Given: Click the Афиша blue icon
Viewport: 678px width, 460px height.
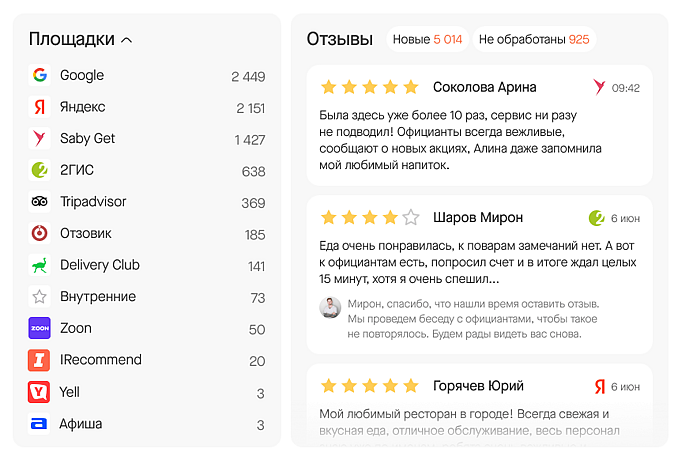Looking at the screenshot, I should pyautogui.click(x=40, y=424).
